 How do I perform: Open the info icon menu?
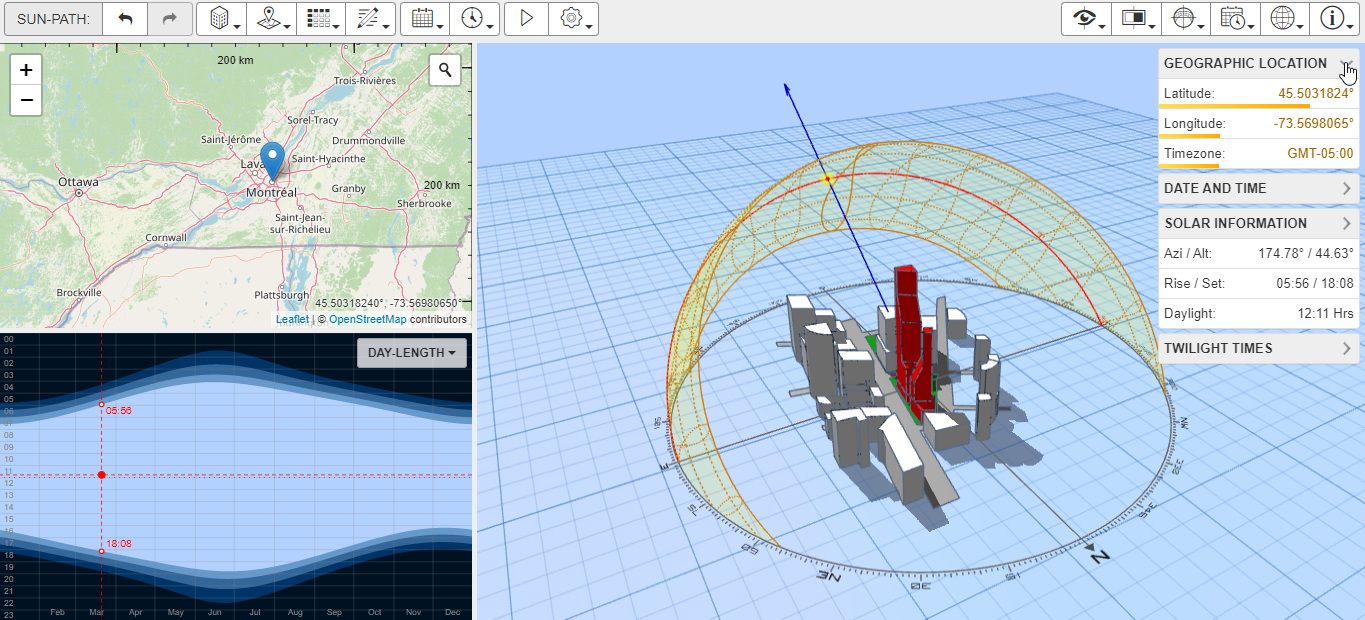click(x=1334, y=19)
